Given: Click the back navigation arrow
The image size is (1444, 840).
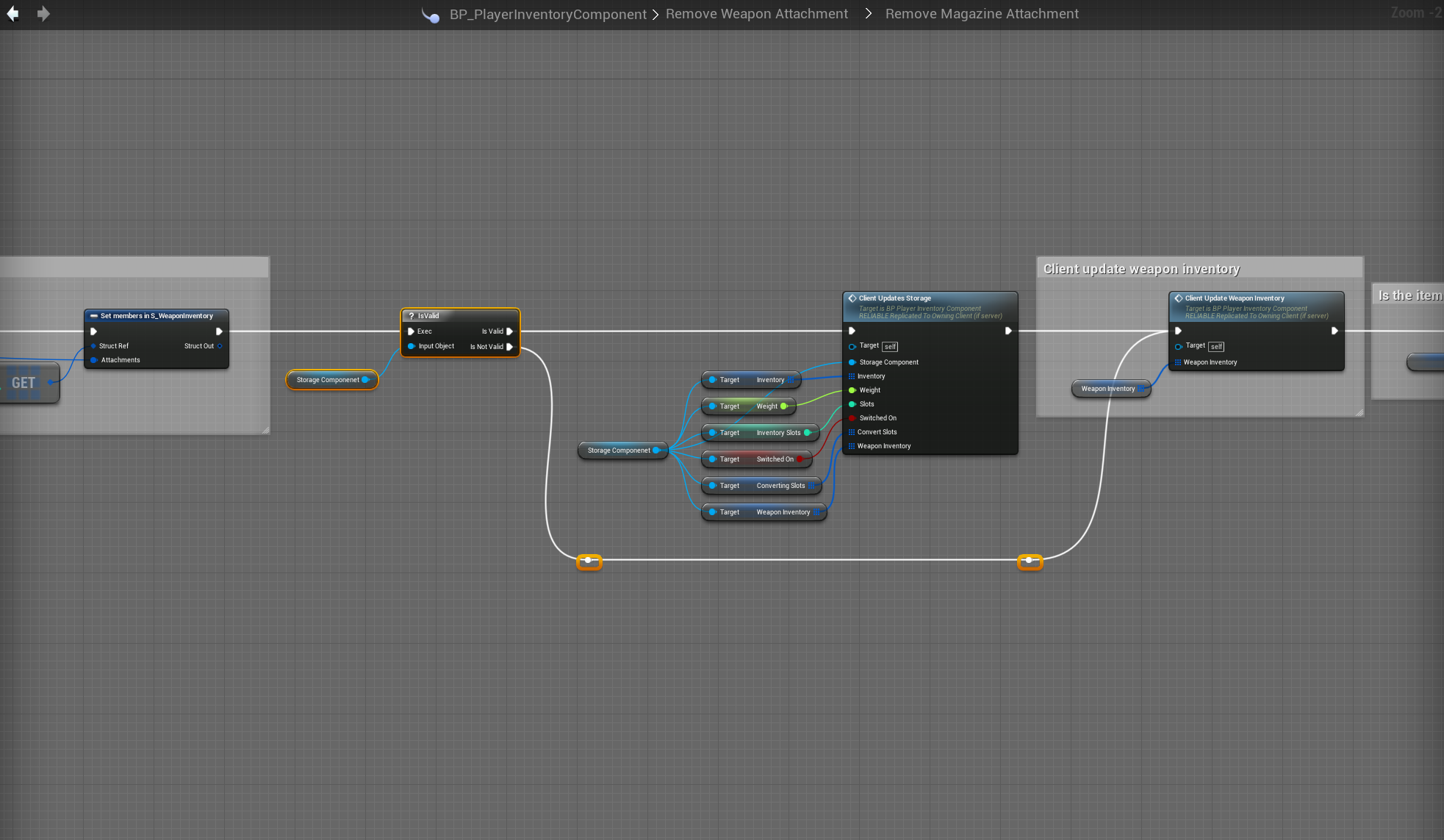Looking at the screenshot, I should point(12,14).
